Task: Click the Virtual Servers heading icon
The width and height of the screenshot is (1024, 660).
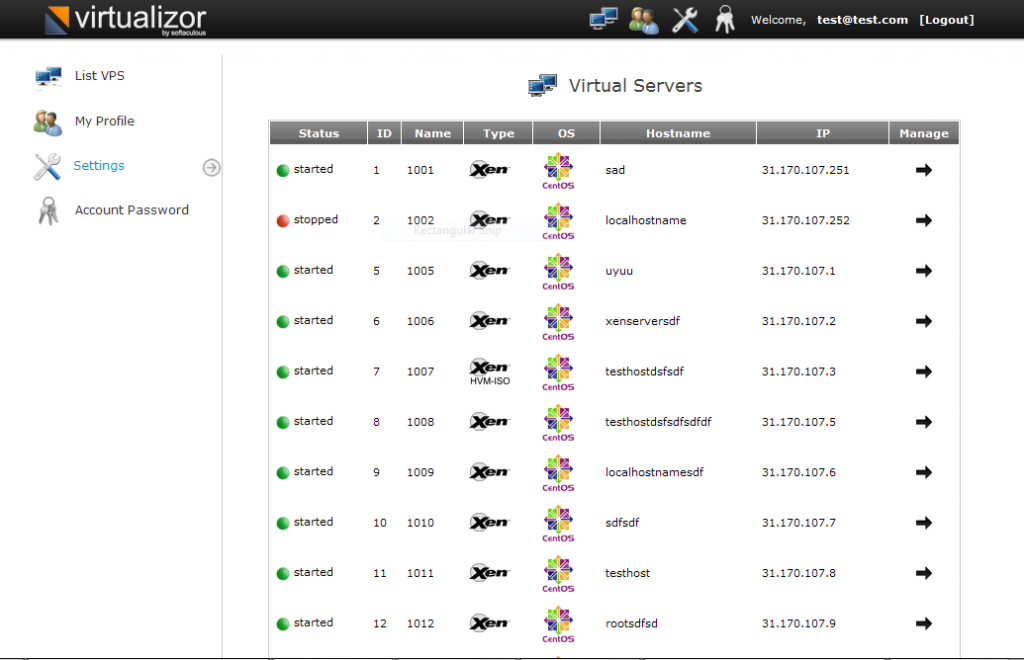Action: click(x=542, y=85)
